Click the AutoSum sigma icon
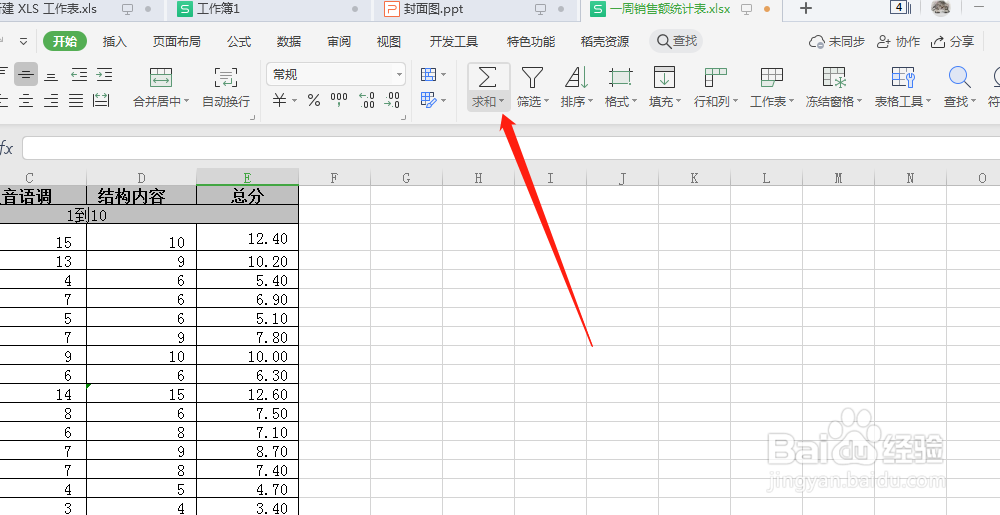 pos(488,78)
